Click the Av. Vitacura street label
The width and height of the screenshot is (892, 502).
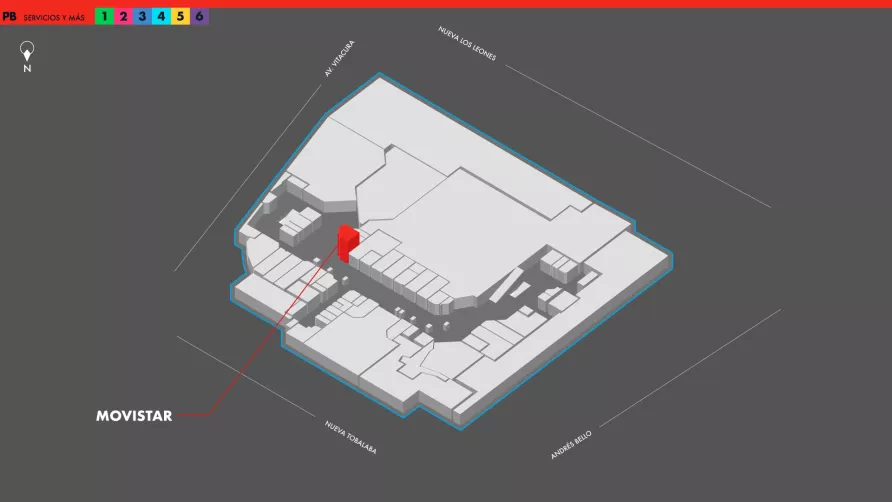point(339,59)
